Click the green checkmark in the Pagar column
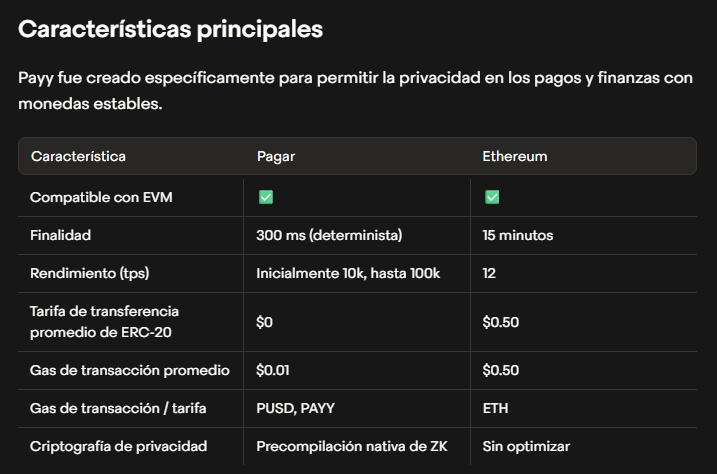Image resolution: width=717 pixels, height=474 pixels. tap(266, 197)
